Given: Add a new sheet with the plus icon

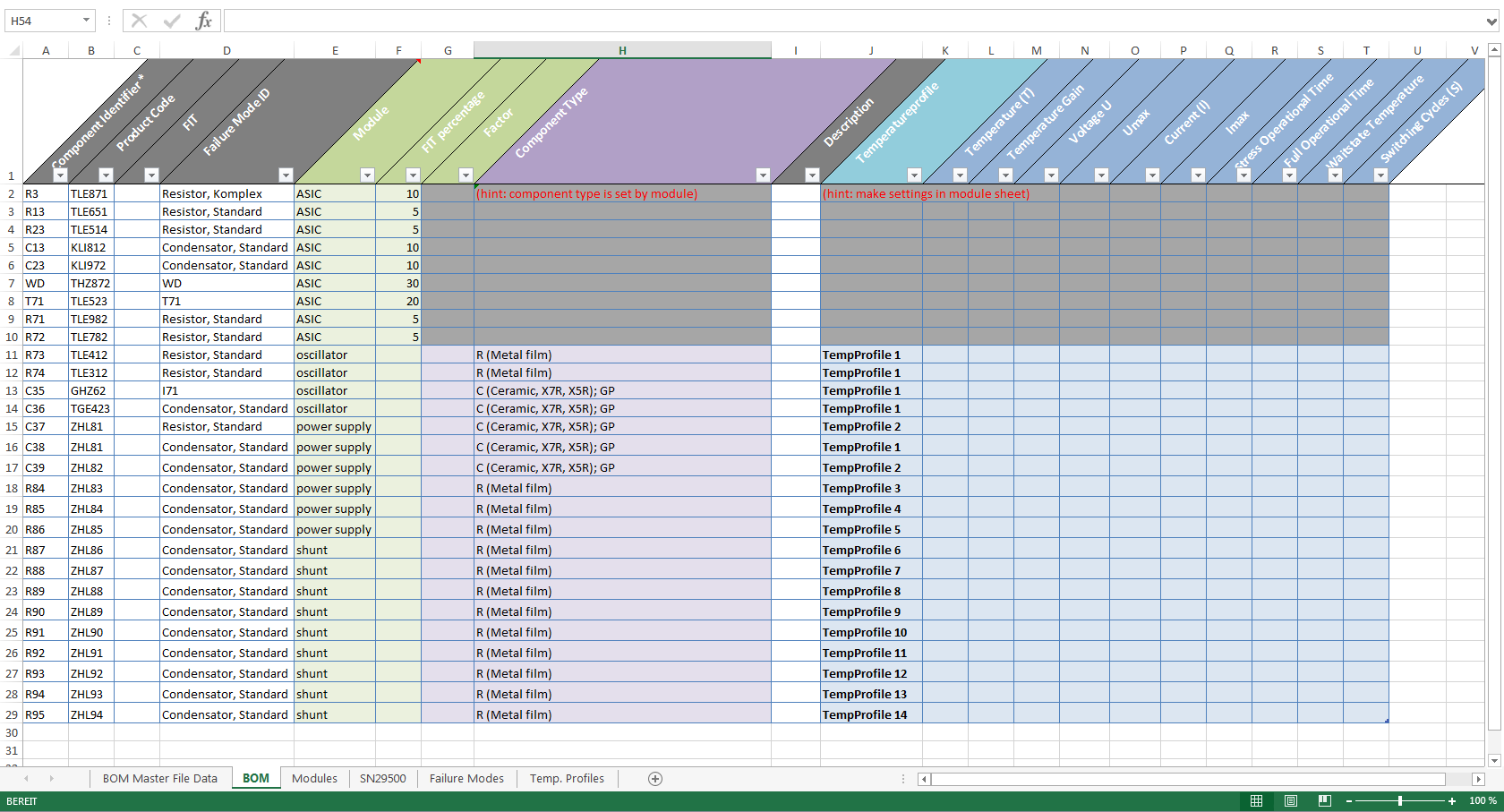Looking at the screenshot, I should coord(655,779).
